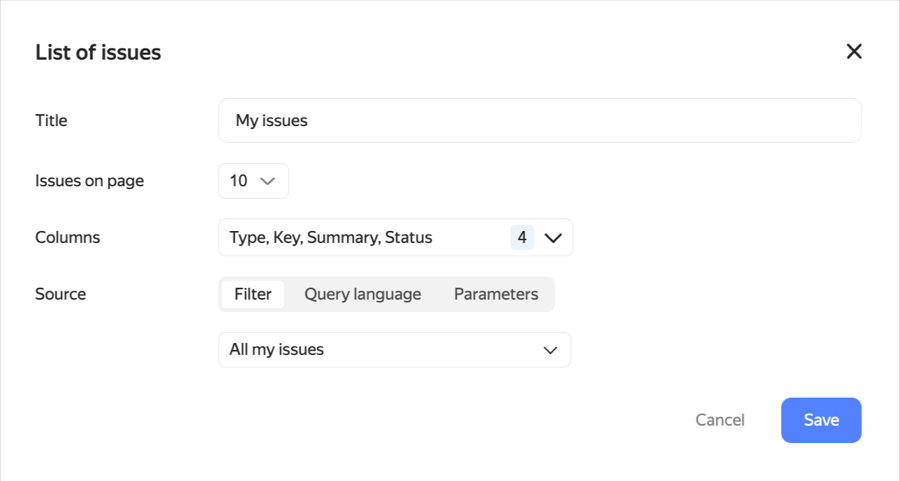Click the chevron in All my issues field
900x481 pixels.
[550, 350]
